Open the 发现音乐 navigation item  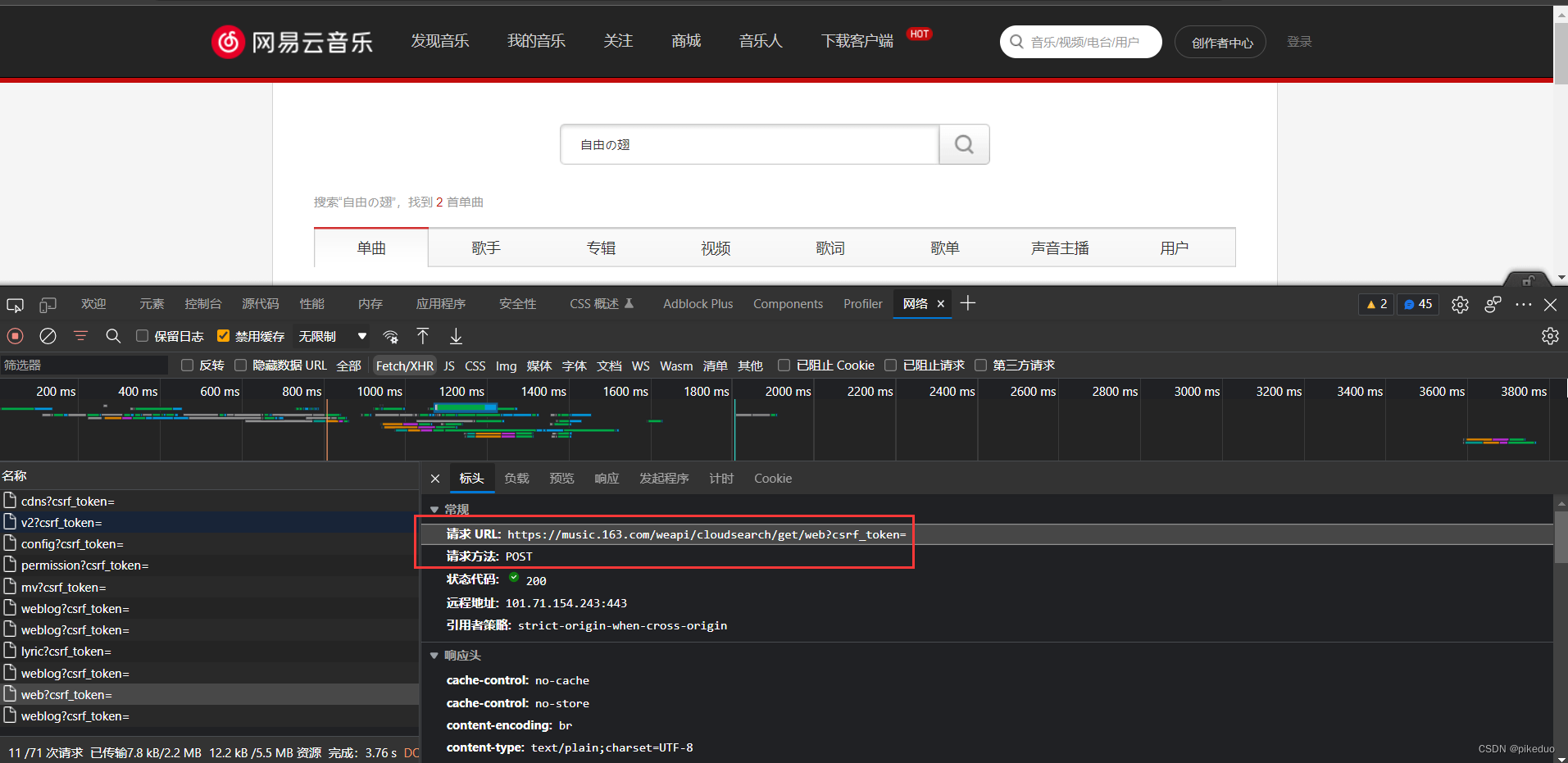pyautogui.click(x=440, y=41)
